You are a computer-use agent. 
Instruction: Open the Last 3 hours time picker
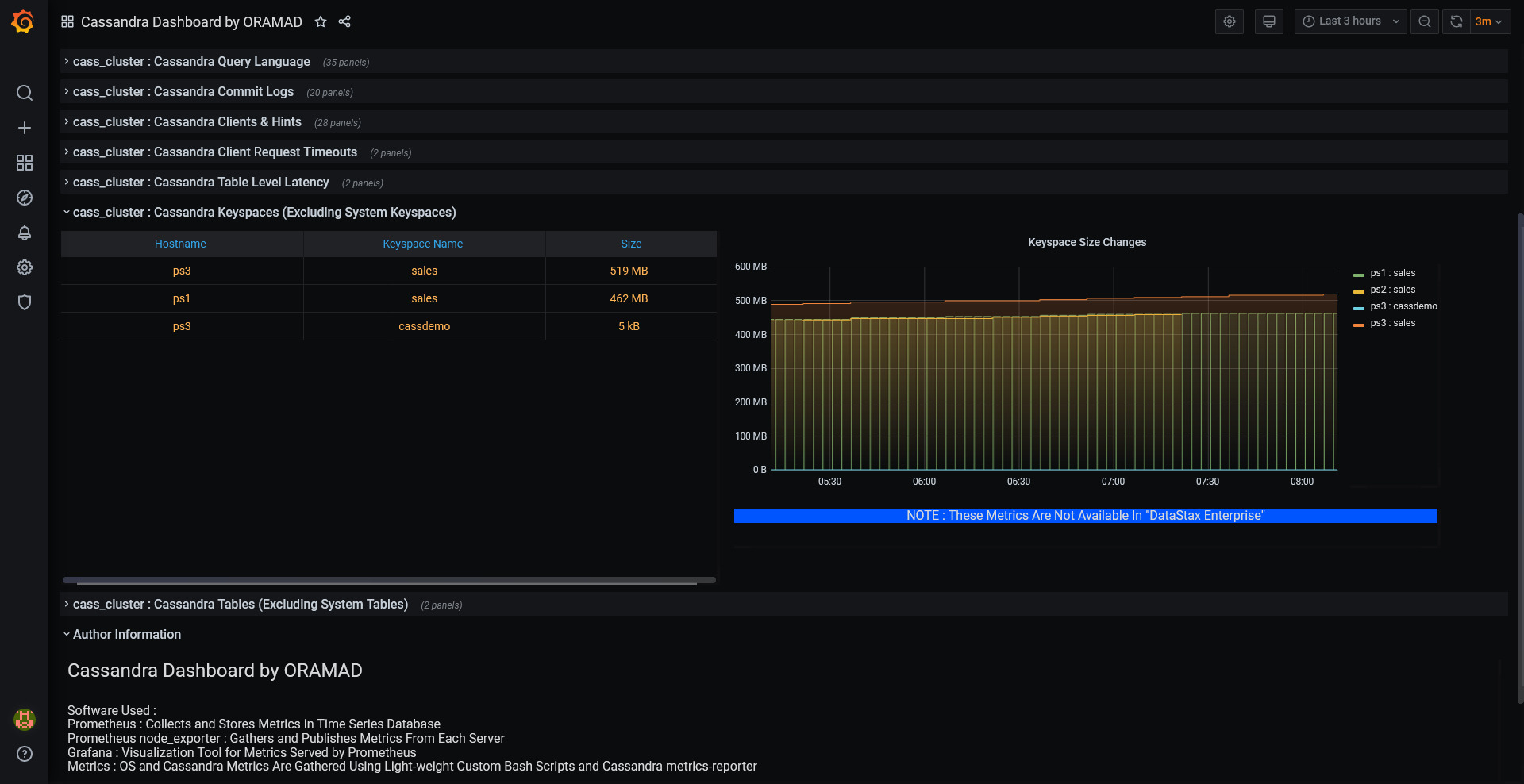coord(1350,21)
